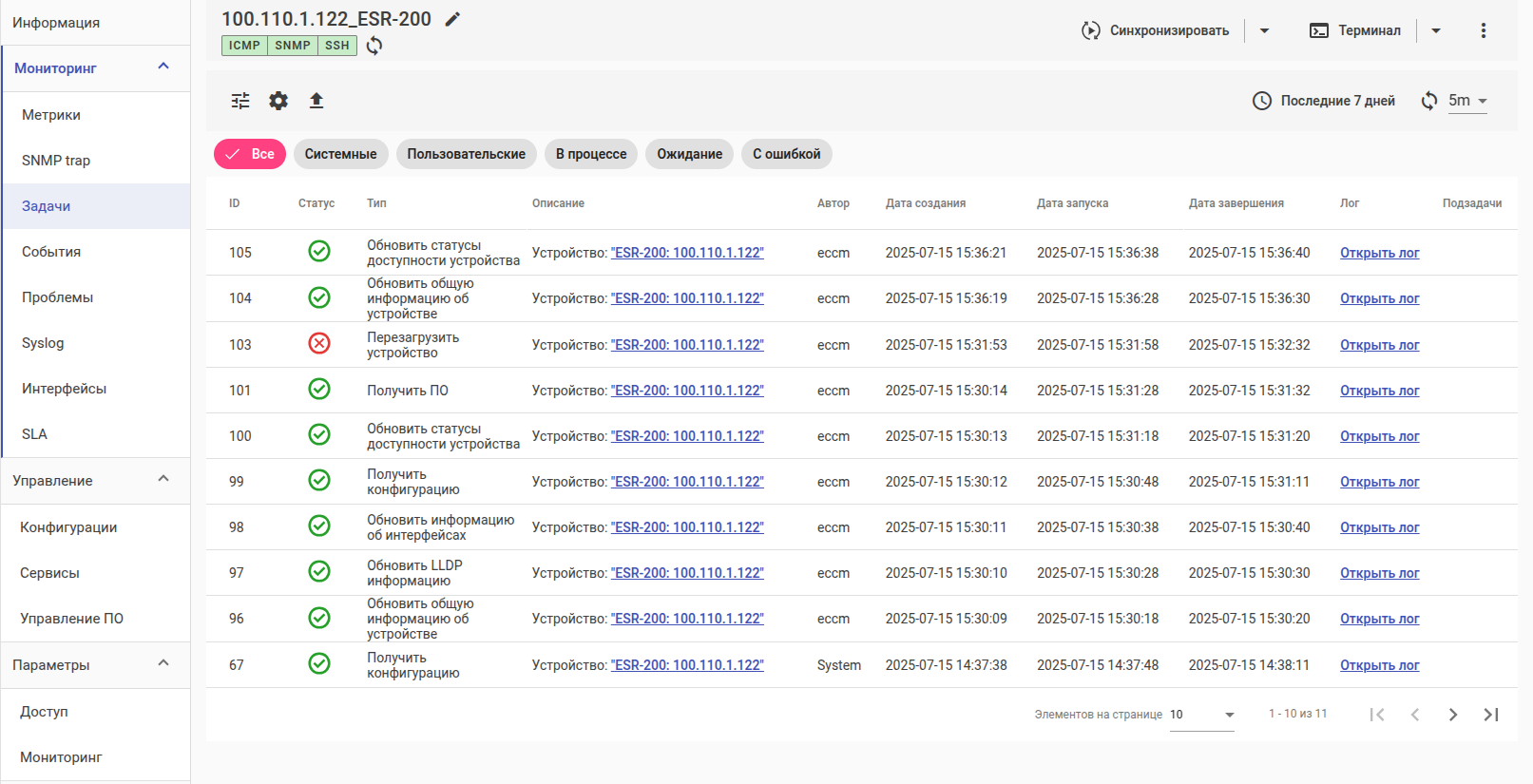The height and width of the screenshot is (784, 1533).
Task: Open the filter sliders icon
Action: (240, 101)
